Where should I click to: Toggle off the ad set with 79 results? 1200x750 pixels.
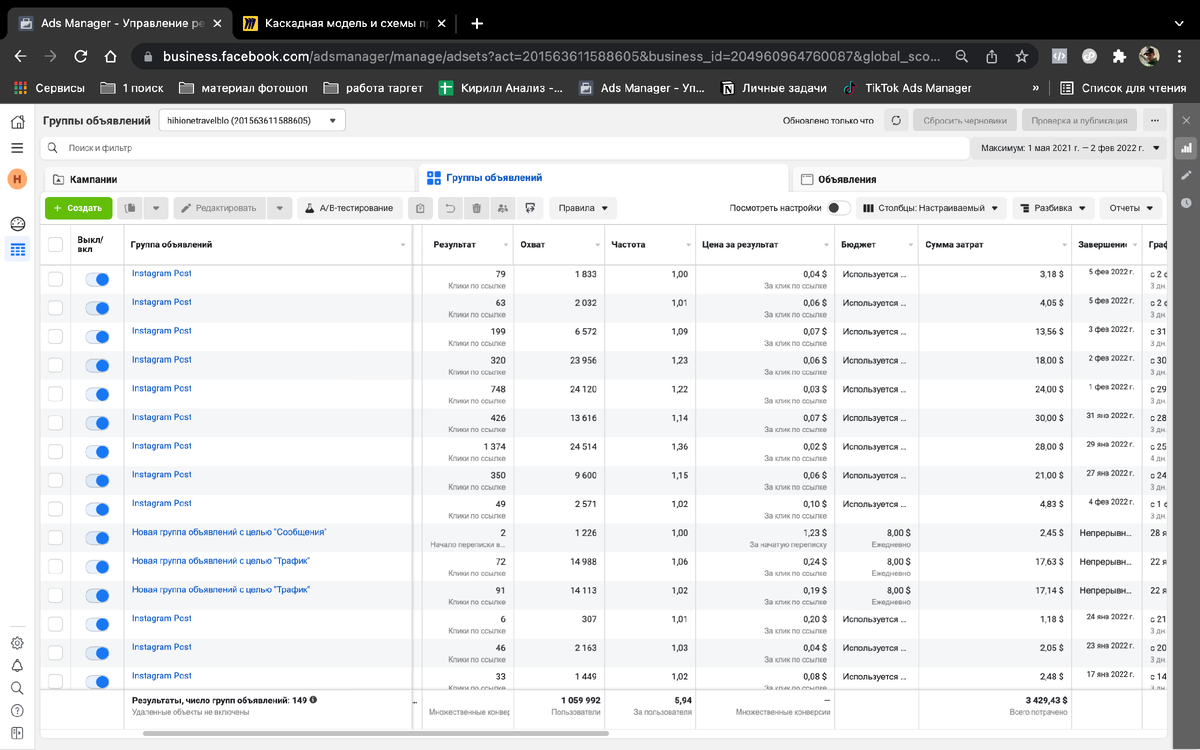(x=97, y=280)
